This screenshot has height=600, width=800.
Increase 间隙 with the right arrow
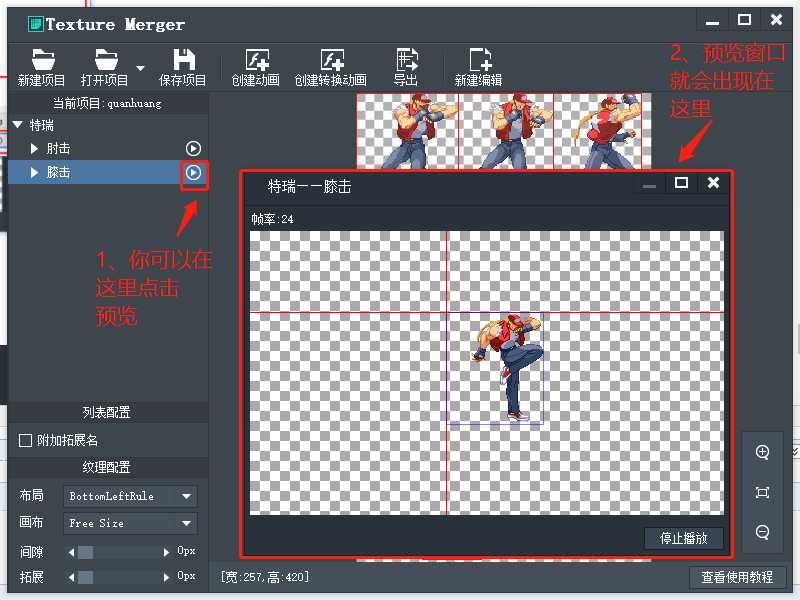click(166, 552)
